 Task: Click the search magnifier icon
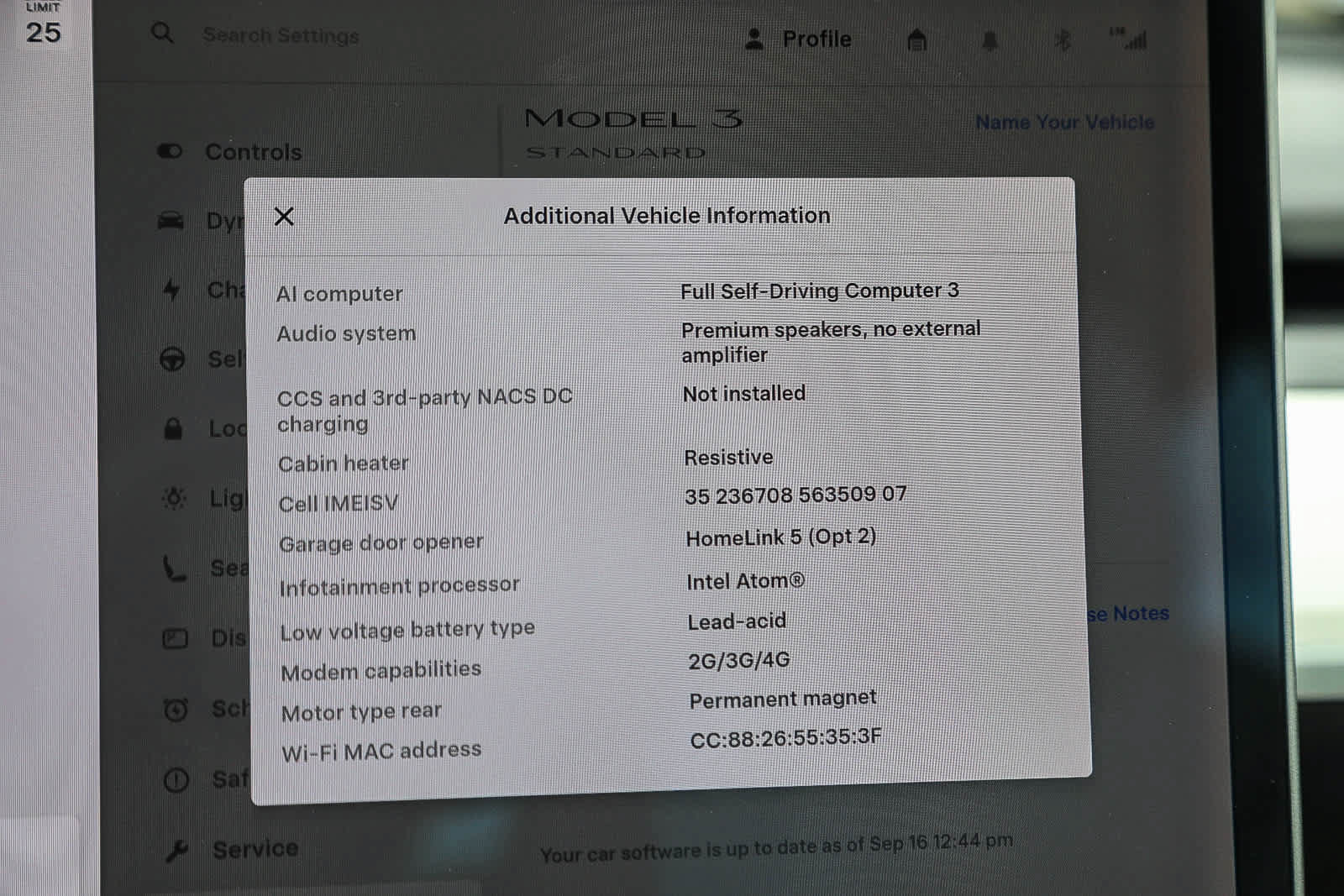[162, 34]
